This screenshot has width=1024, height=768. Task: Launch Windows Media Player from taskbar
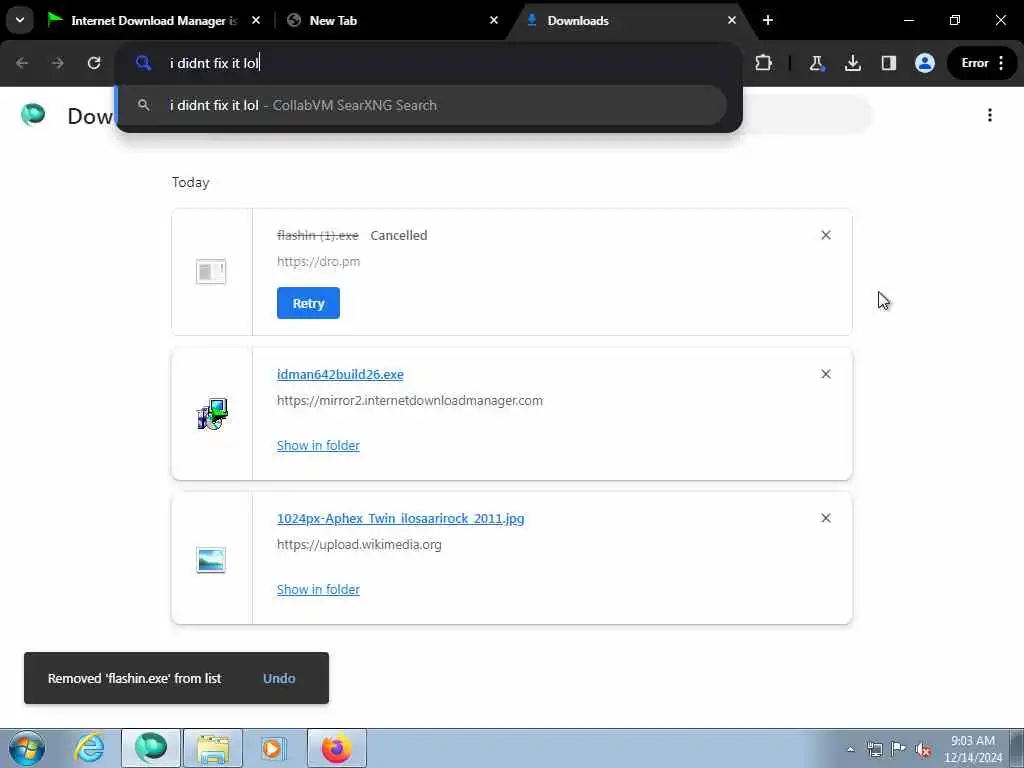pos(274,748)
